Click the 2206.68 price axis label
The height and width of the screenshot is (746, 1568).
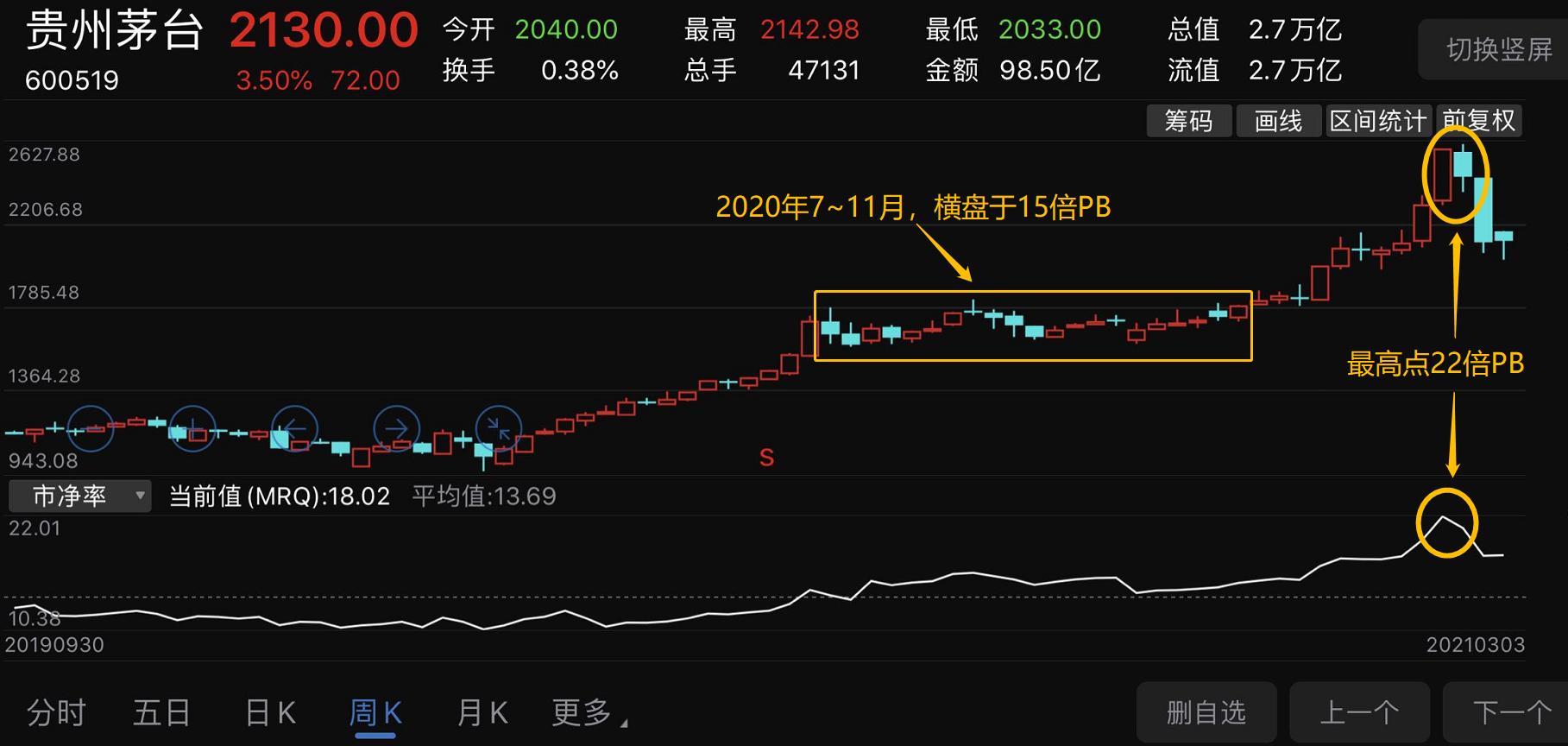pyautogui.click(x=46, y=210)
